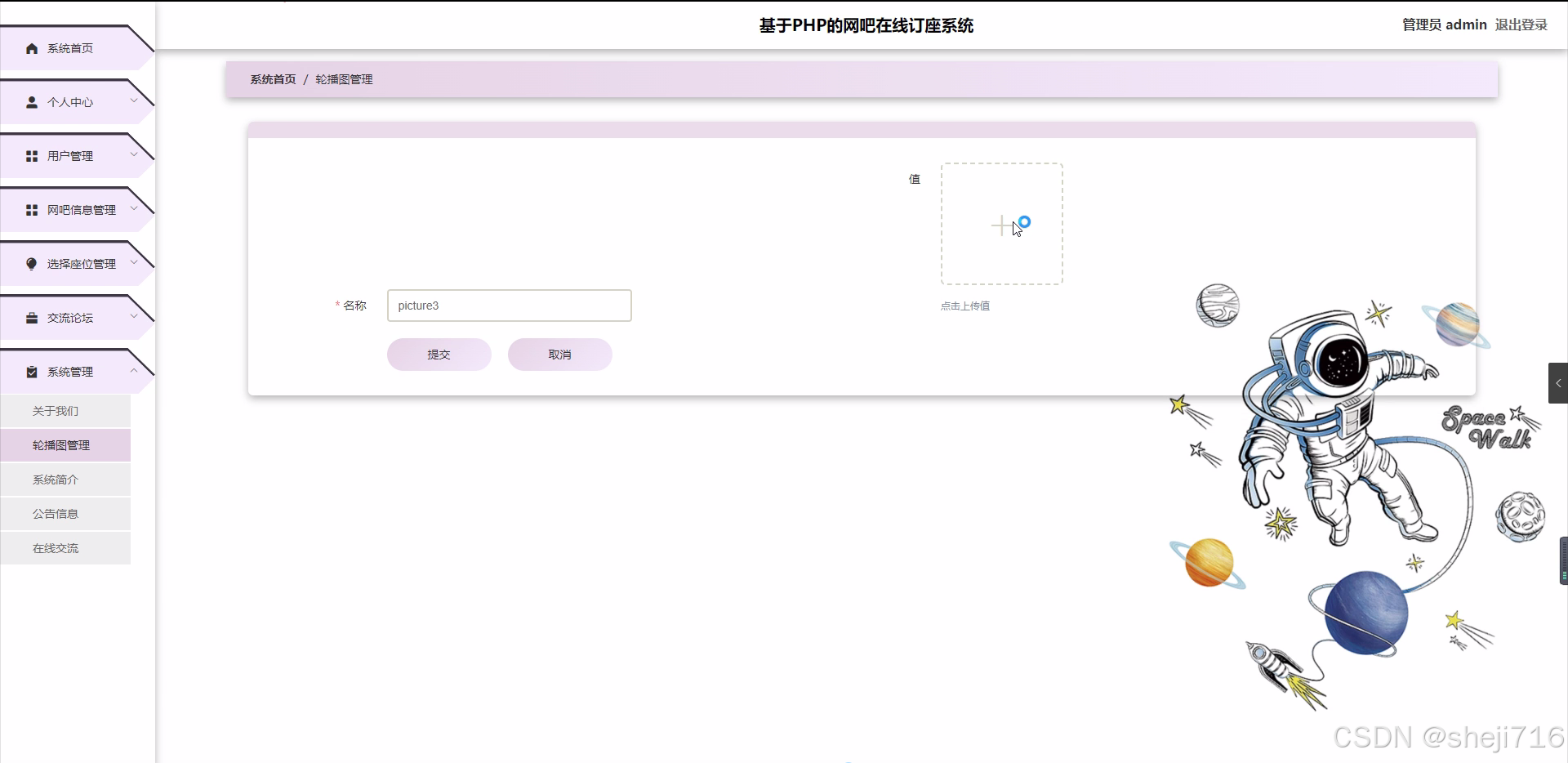Open 用户管理 in the sidebar

70,156
